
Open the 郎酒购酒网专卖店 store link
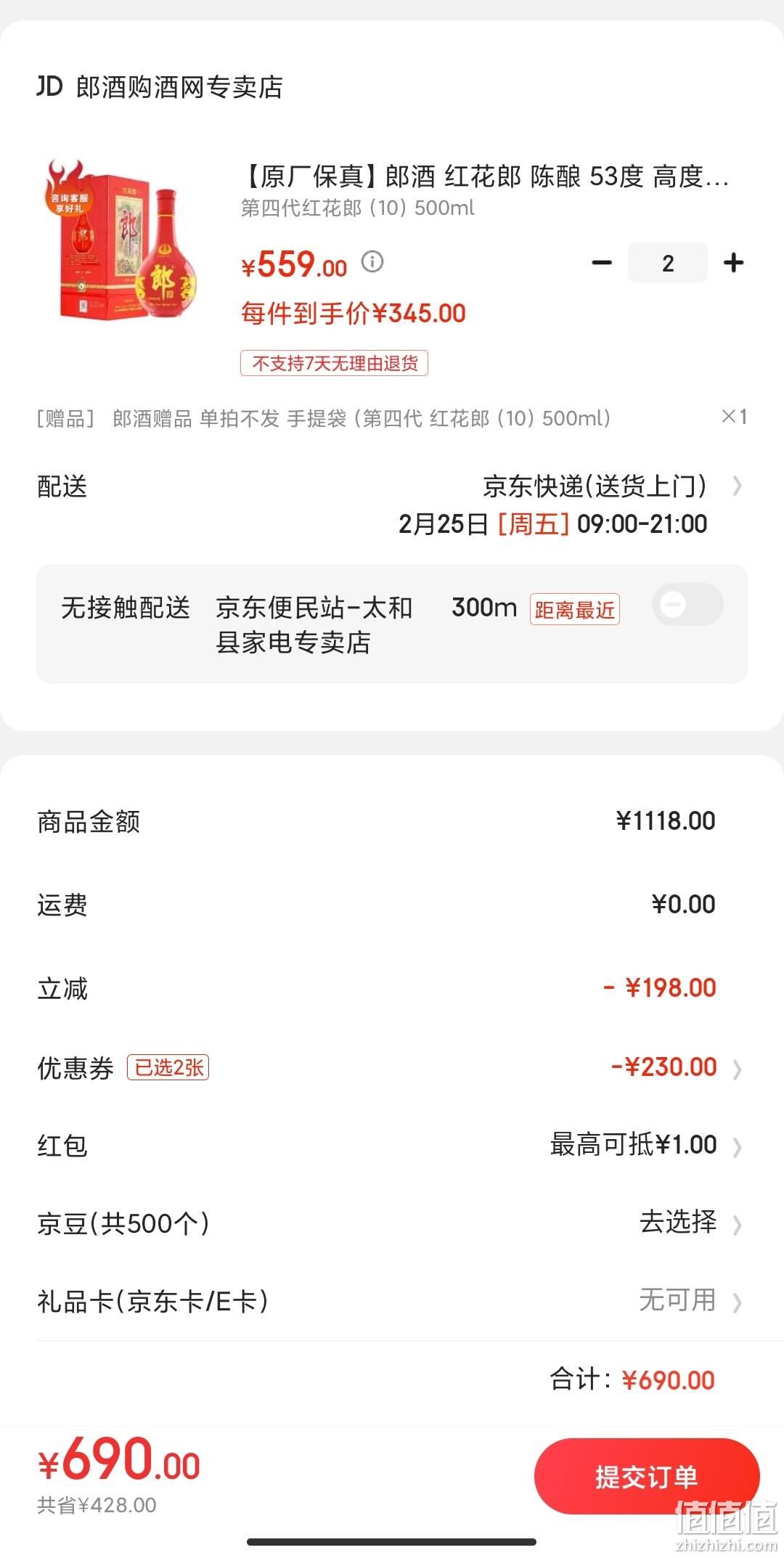[179, 87]
